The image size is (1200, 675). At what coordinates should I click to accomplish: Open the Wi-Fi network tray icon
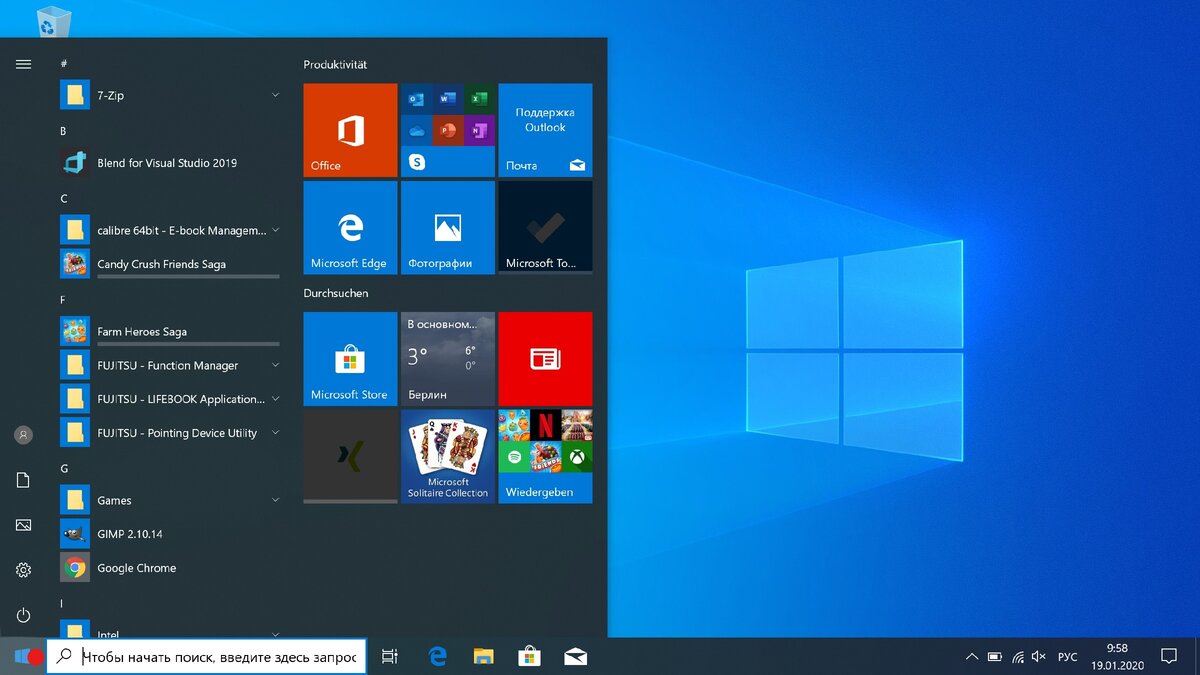point(1018,656)
